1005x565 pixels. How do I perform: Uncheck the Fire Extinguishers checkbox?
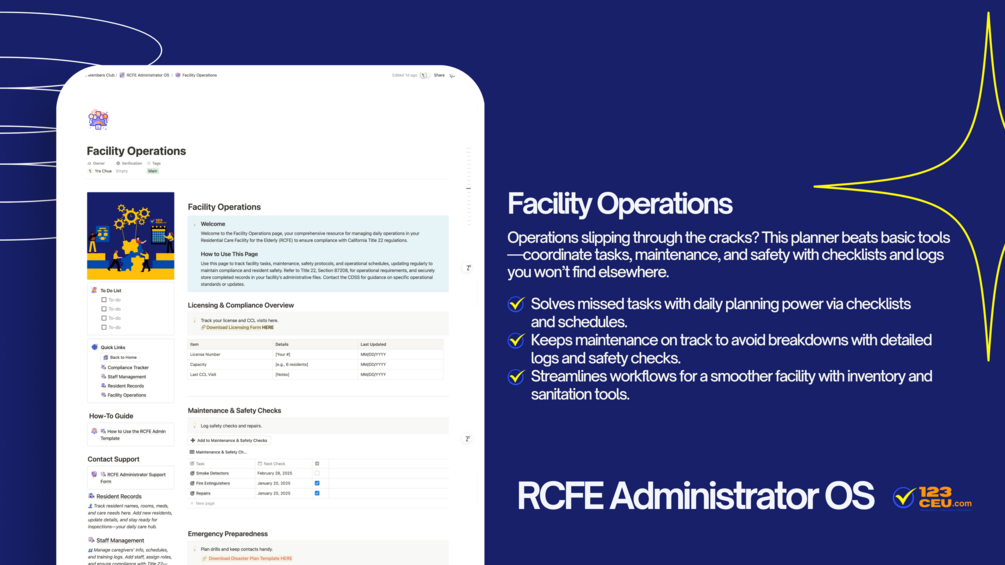317,484
